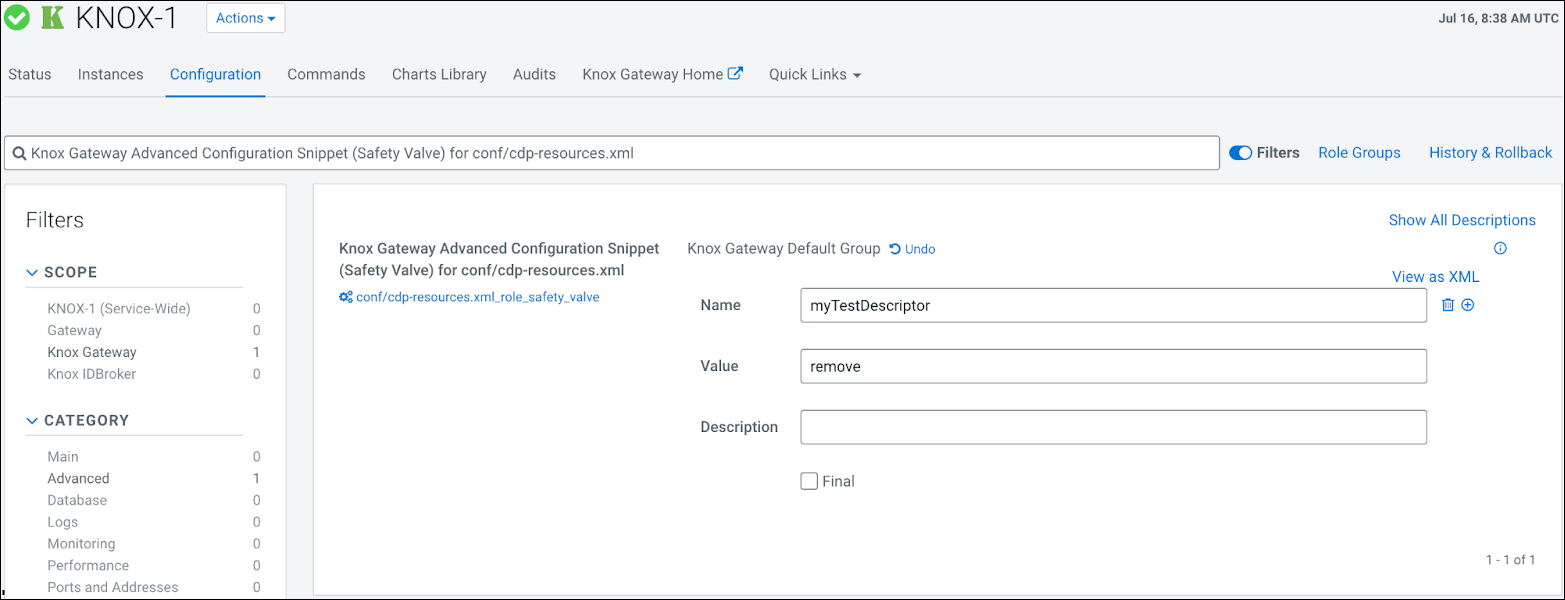The image size is (1565, 600).
Task: Check the Final checkbox
Action: coord(809,481)
